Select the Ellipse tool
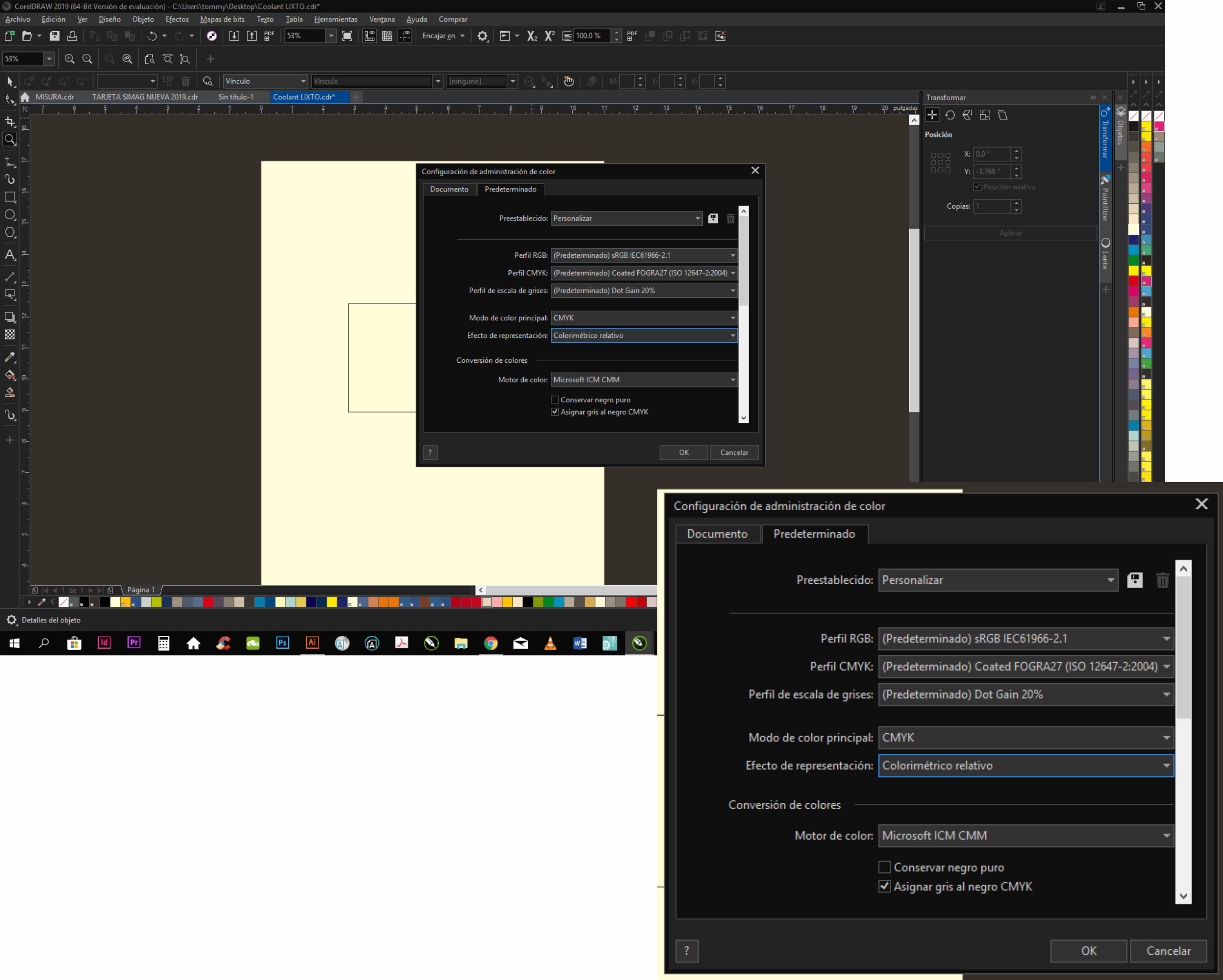 point(10,214)
